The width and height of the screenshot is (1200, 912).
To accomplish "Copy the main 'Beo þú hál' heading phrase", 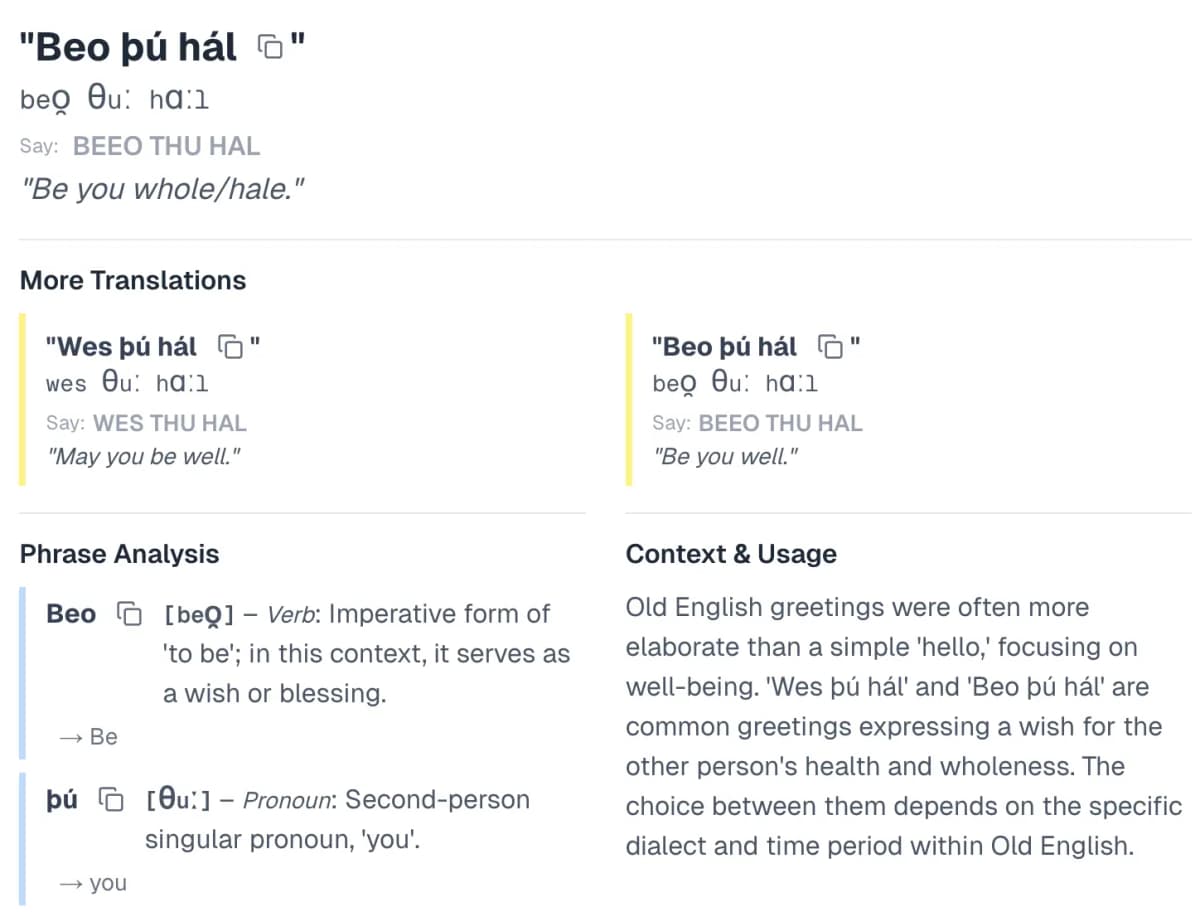I will point(270,46).
